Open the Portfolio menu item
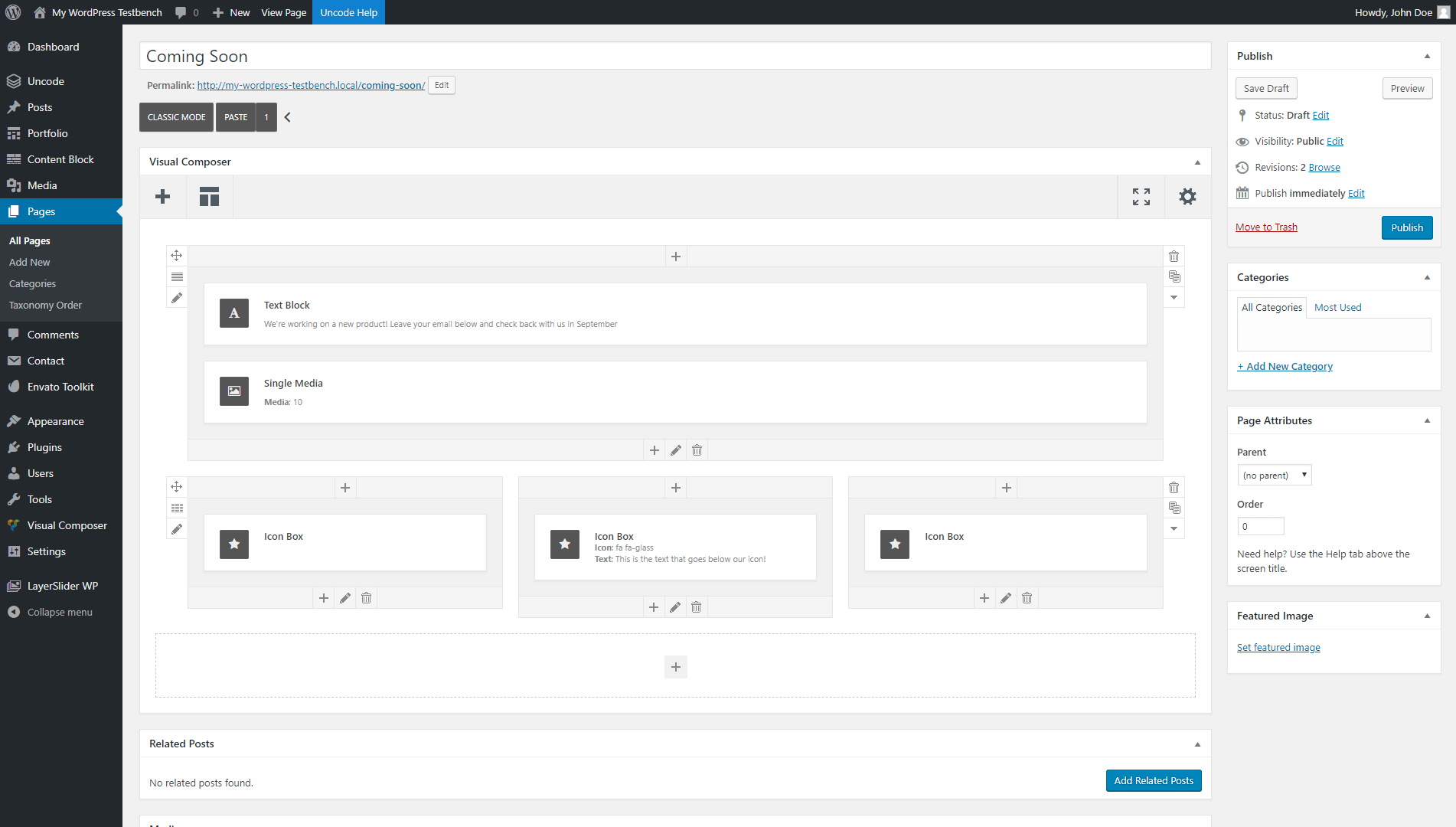1456x827 pixels. (x=61, y=133)
